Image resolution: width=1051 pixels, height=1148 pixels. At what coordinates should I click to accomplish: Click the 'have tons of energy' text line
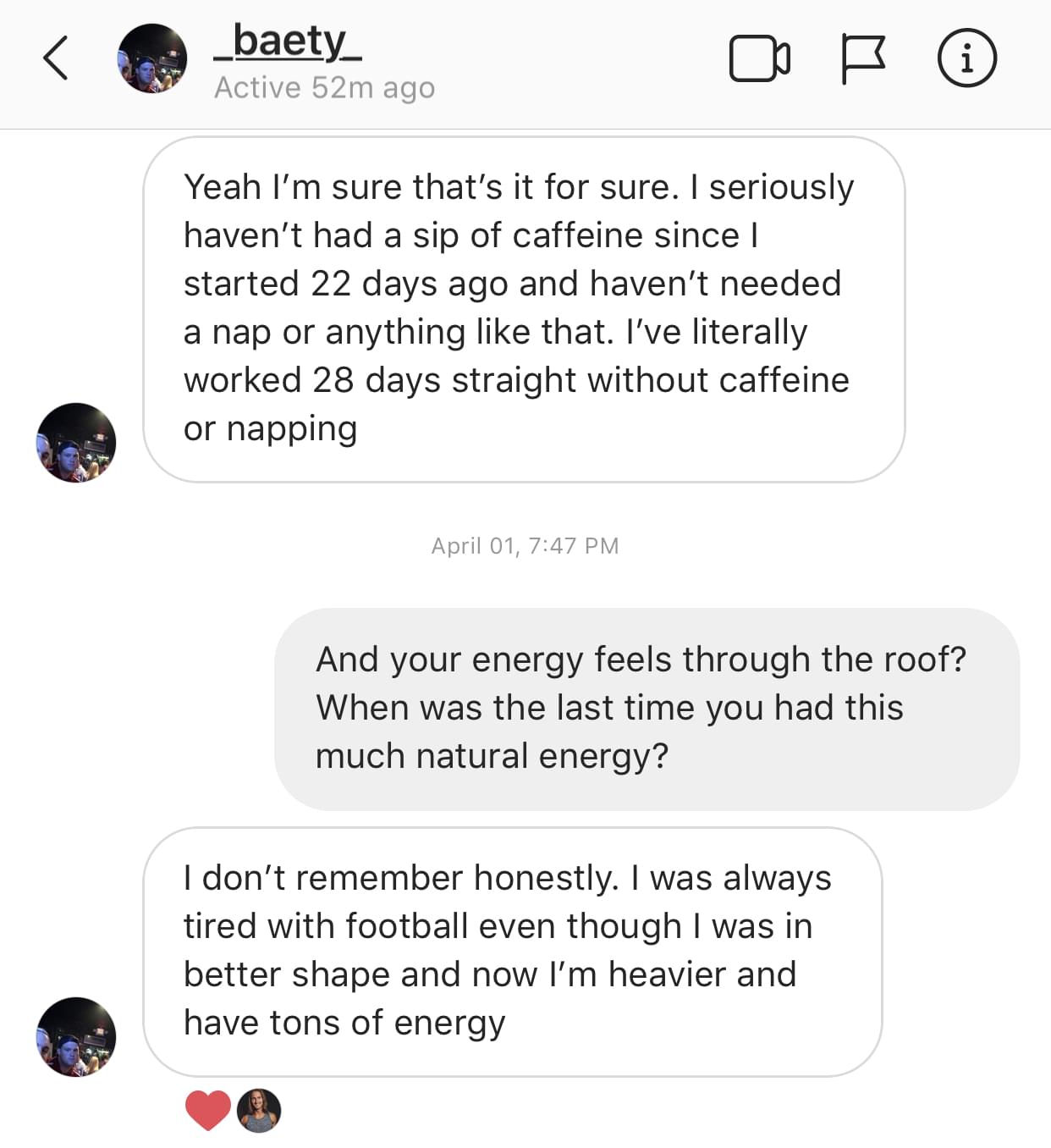(x=344, y=1023)
